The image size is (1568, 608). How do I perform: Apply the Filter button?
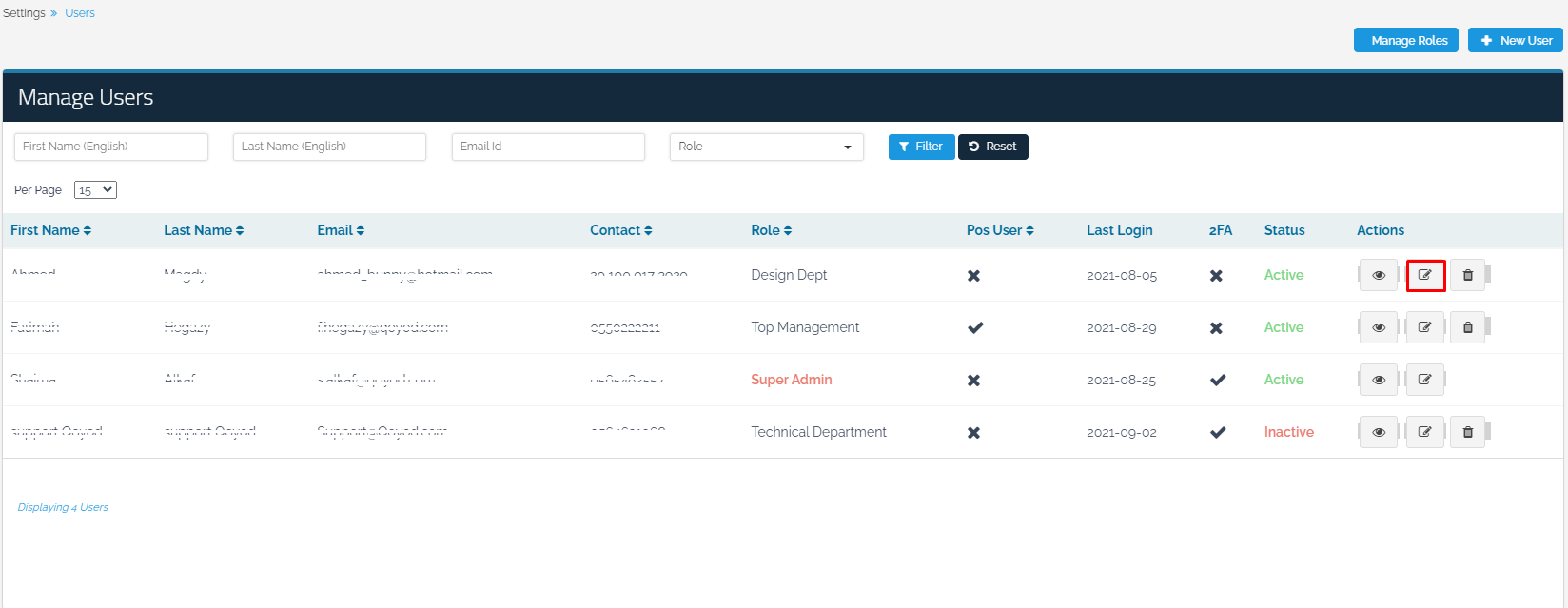(x=921, y=147)
